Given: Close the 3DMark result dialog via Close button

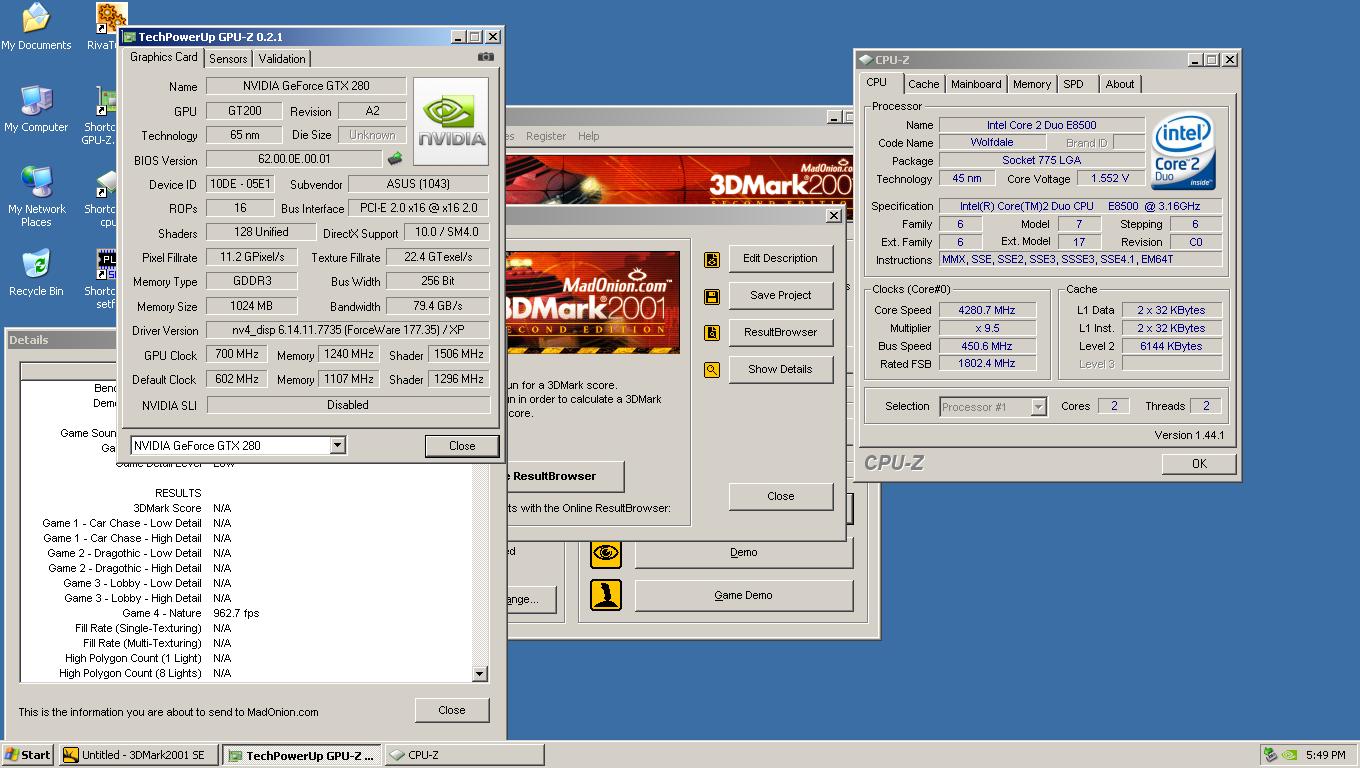Looking at the screenshot, I should (780, 496).
